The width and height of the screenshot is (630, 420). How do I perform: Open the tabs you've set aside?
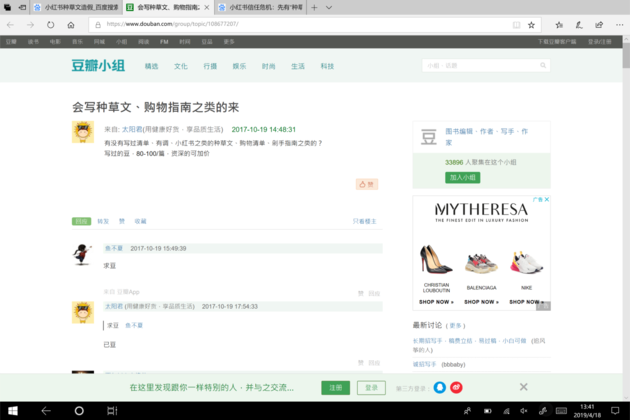point(7,7)
